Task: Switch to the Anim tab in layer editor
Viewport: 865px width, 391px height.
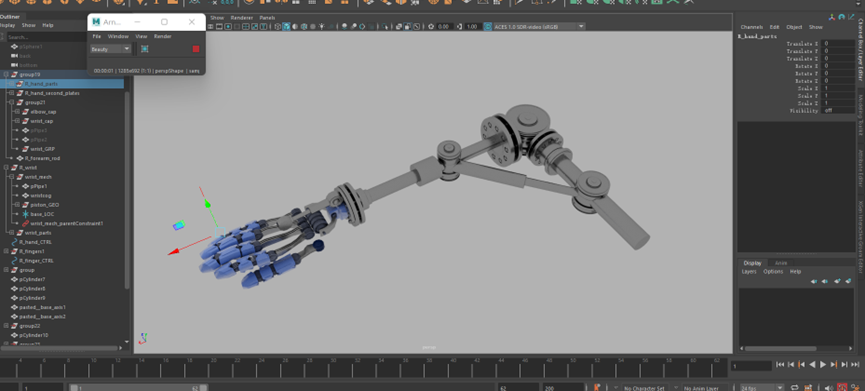Action: [781, 263]
